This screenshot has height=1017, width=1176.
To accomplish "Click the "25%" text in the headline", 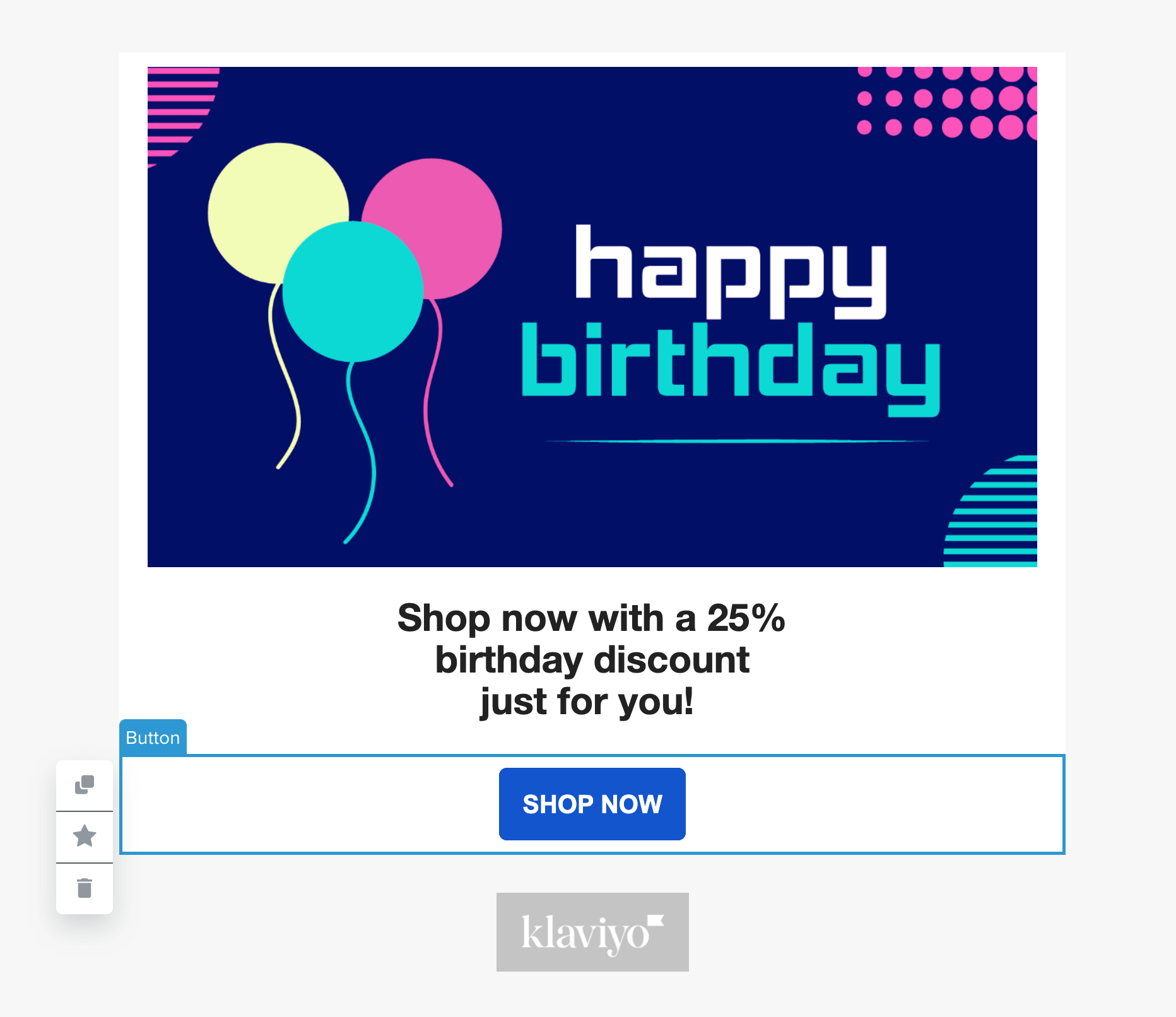I will pos(746,618).
